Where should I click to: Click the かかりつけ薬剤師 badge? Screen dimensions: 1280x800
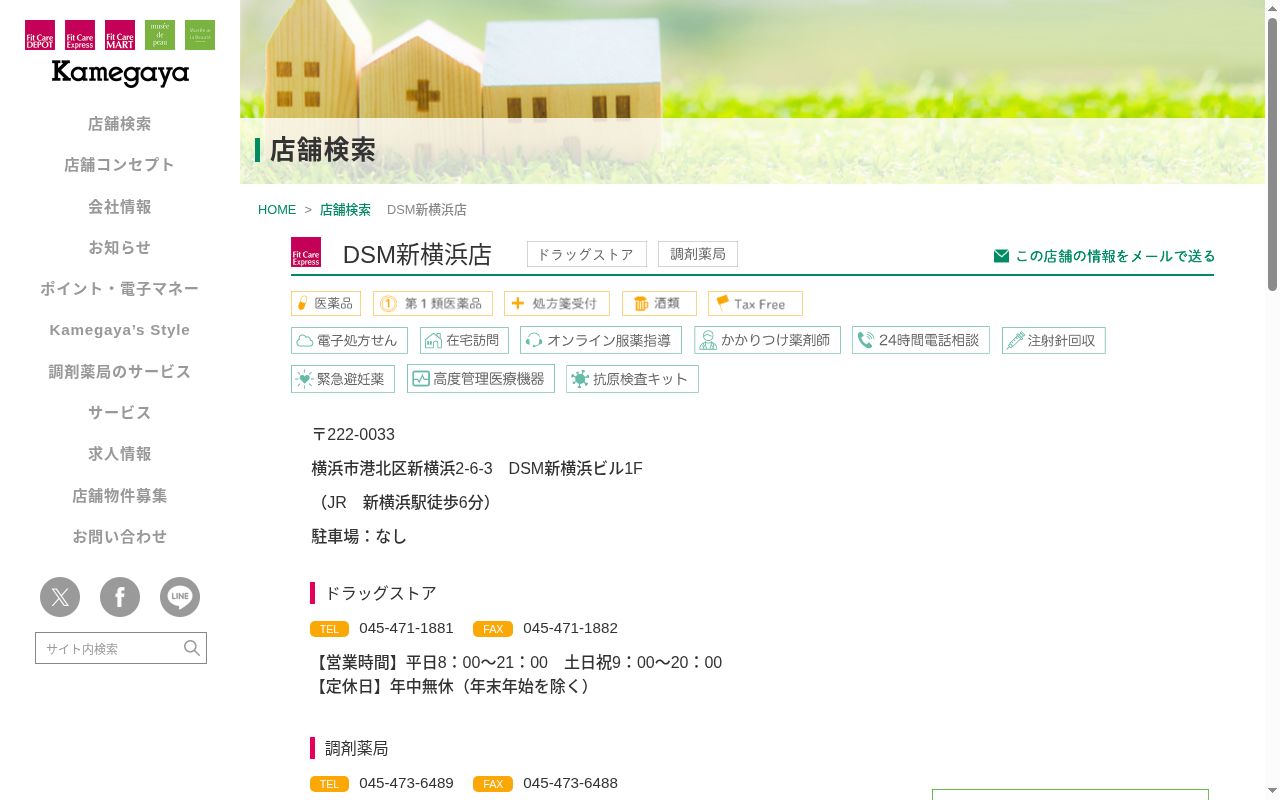(767, 340)
